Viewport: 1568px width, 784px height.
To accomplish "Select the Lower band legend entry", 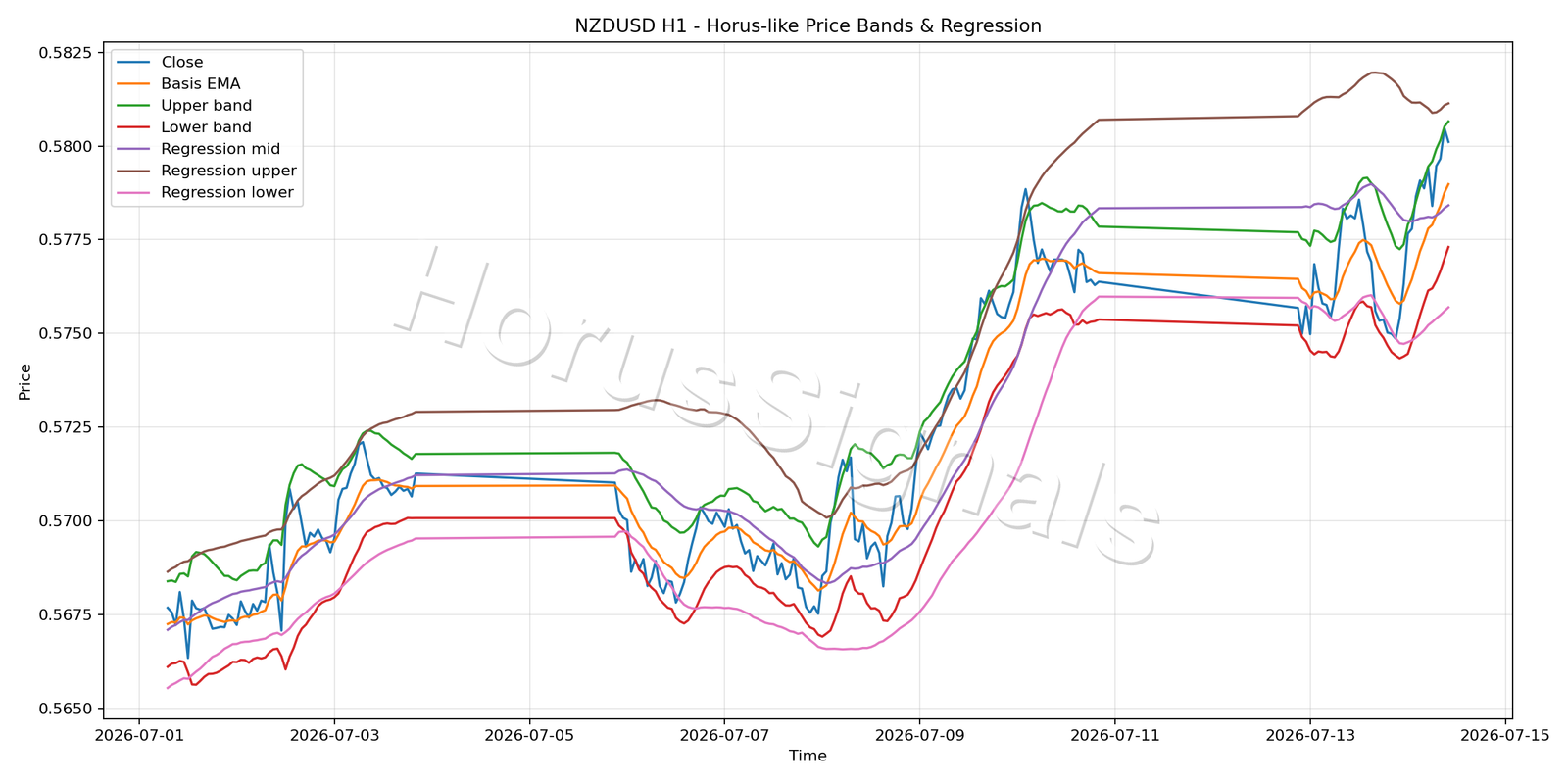I will pyautogui.click(x=185, y=126).
